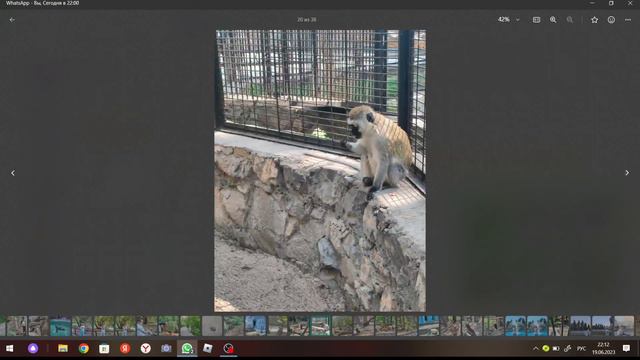Expand the hidden system tray icons
Screen dimensions: 640x360
(x=536, y=349)
